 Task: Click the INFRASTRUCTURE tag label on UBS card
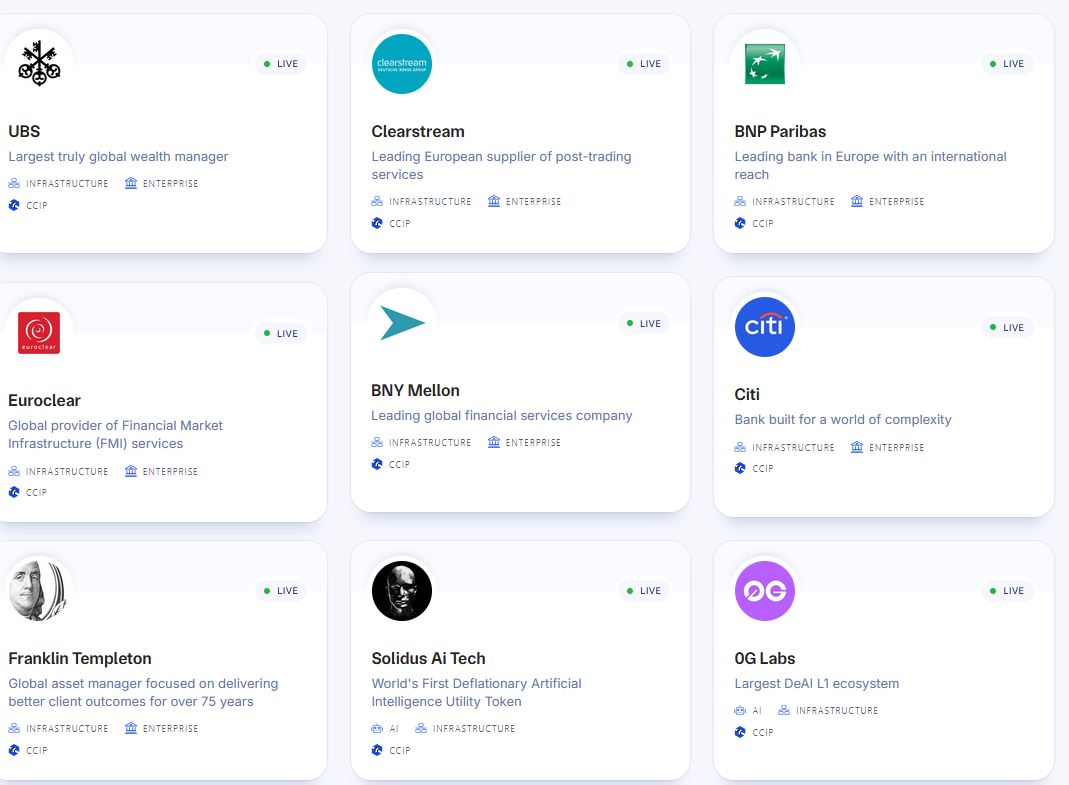67,183
